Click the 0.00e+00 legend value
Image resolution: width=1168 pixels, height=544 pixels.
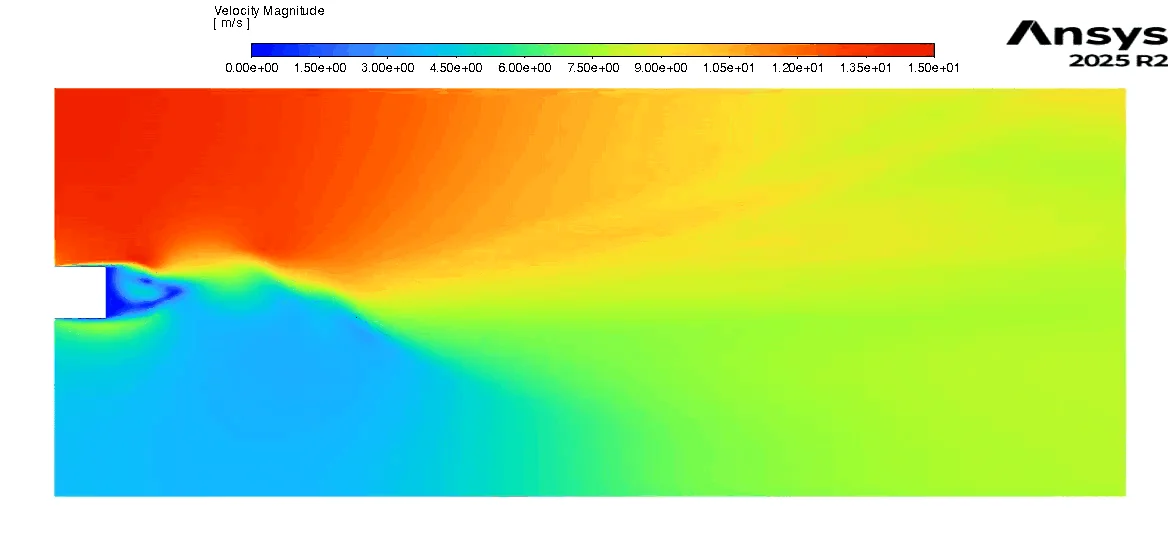click(x=252, y=68)
